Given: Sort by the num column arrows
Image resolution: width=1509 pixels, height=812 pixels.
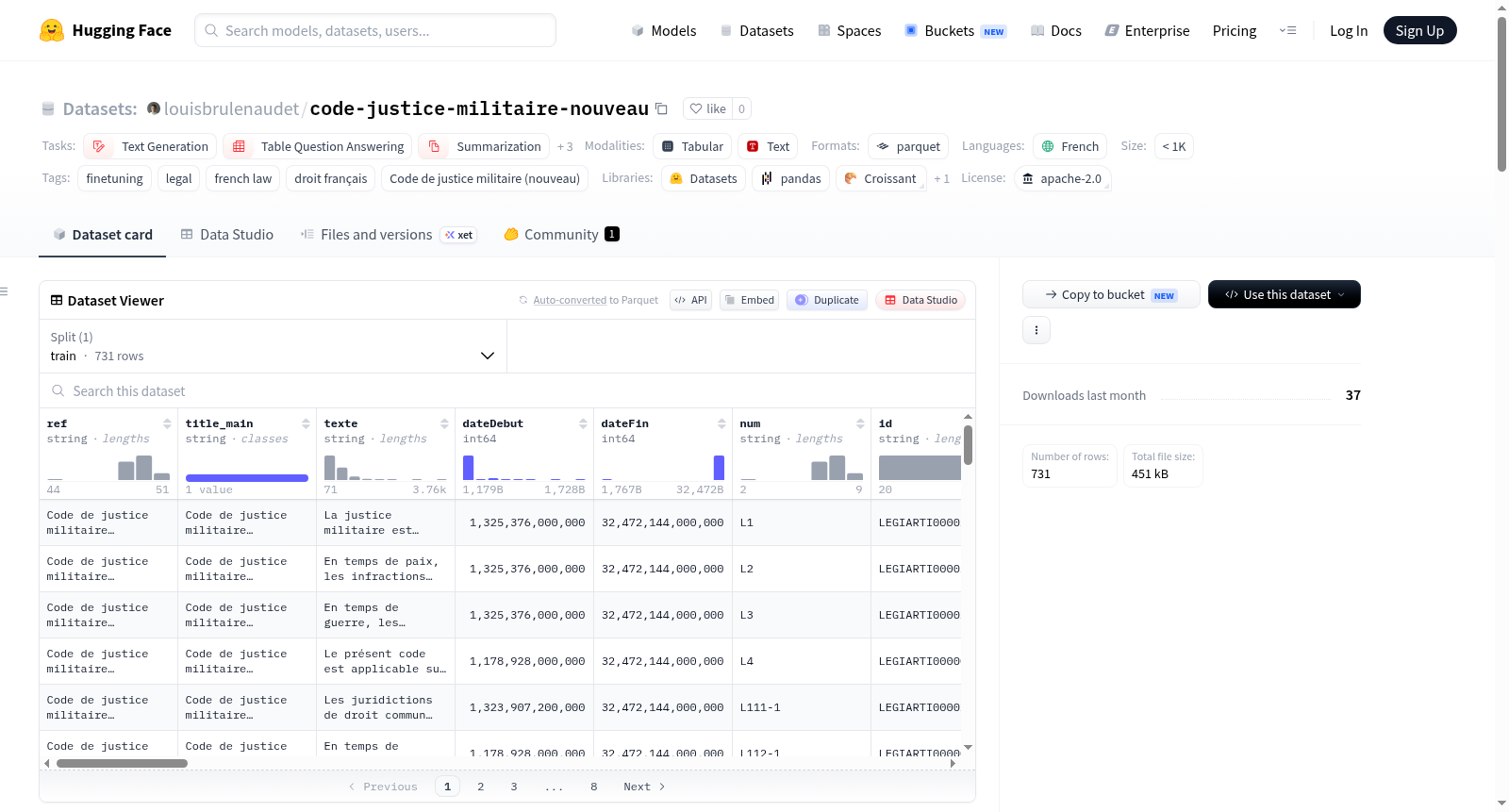Looking at the screenshot, I should pos(860,423).
